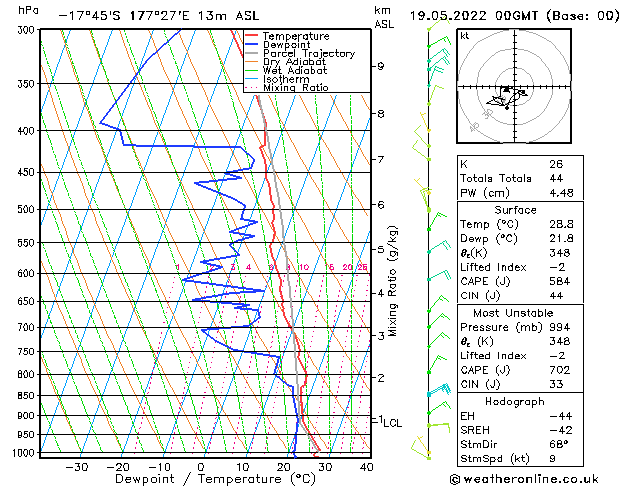Click the 'hPa' pressure axis unit label

click(x=28, y=11)
